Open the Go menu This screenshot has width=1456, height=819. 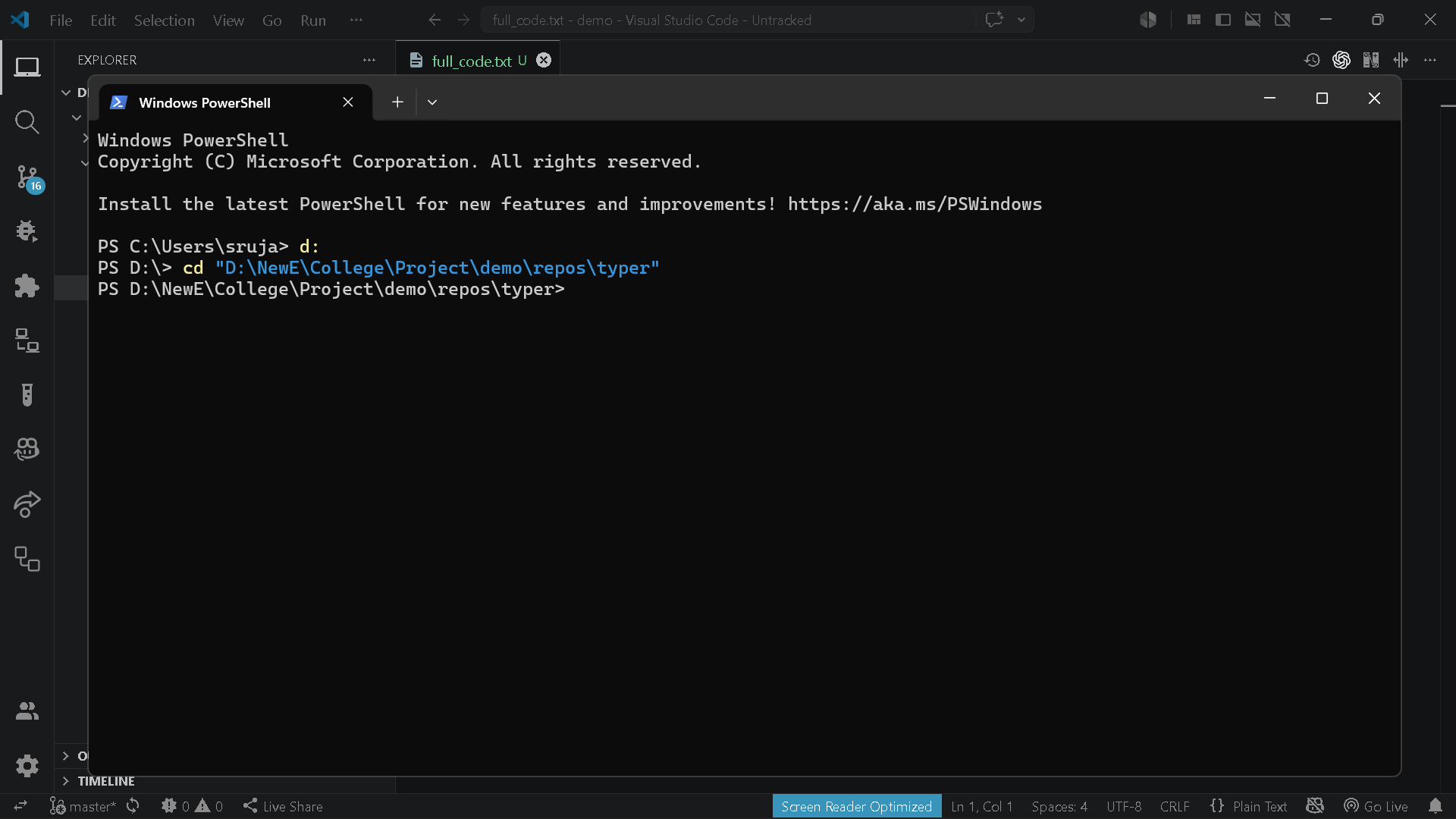pyautogui.click(x=272, y=20)
